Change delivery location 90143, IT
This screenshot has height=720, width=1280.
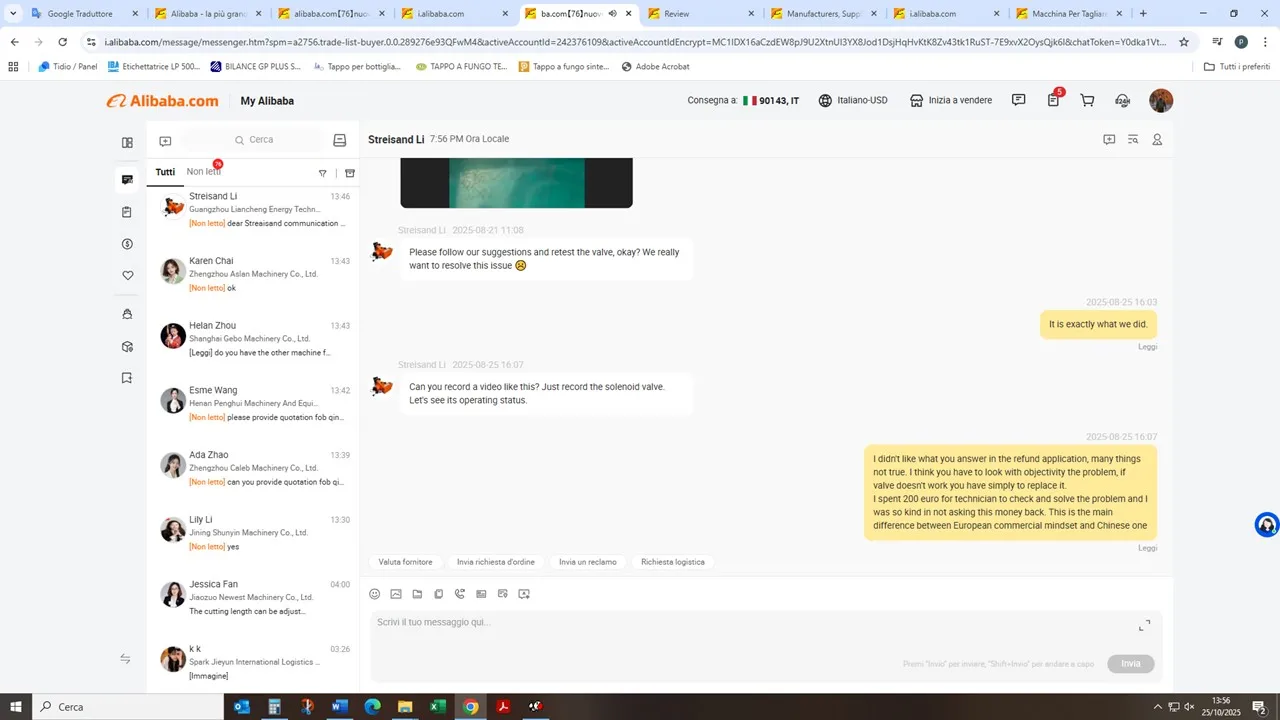point(770,101)
